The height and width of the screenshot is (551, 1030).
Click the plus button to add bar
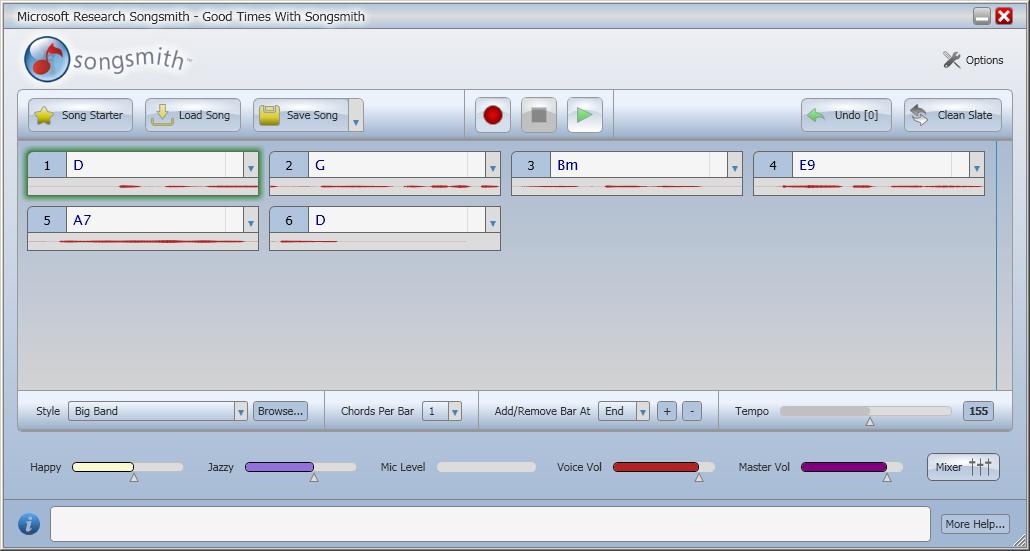tap(667, 411)
